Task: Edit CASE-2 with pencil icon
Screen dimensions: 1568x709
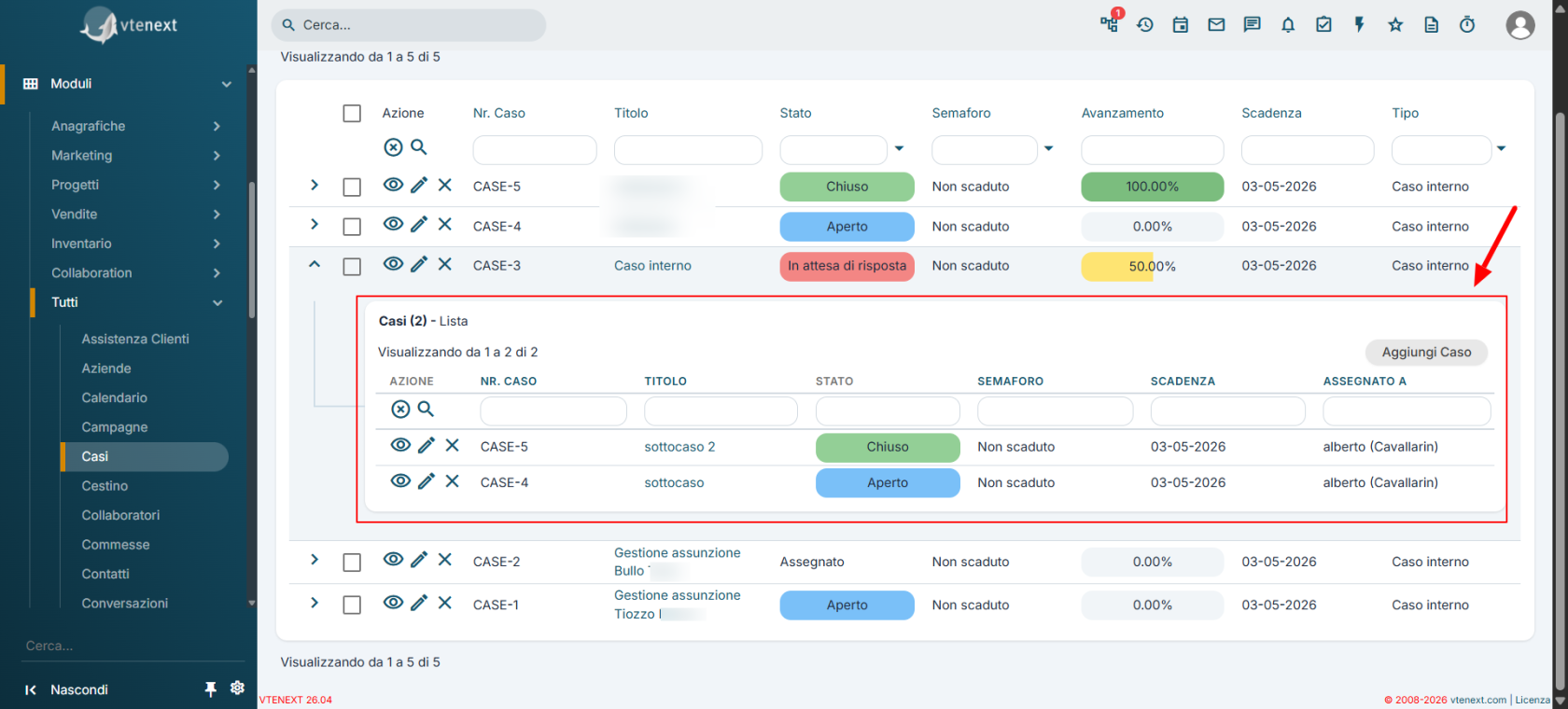Action: tap(419, 560)
